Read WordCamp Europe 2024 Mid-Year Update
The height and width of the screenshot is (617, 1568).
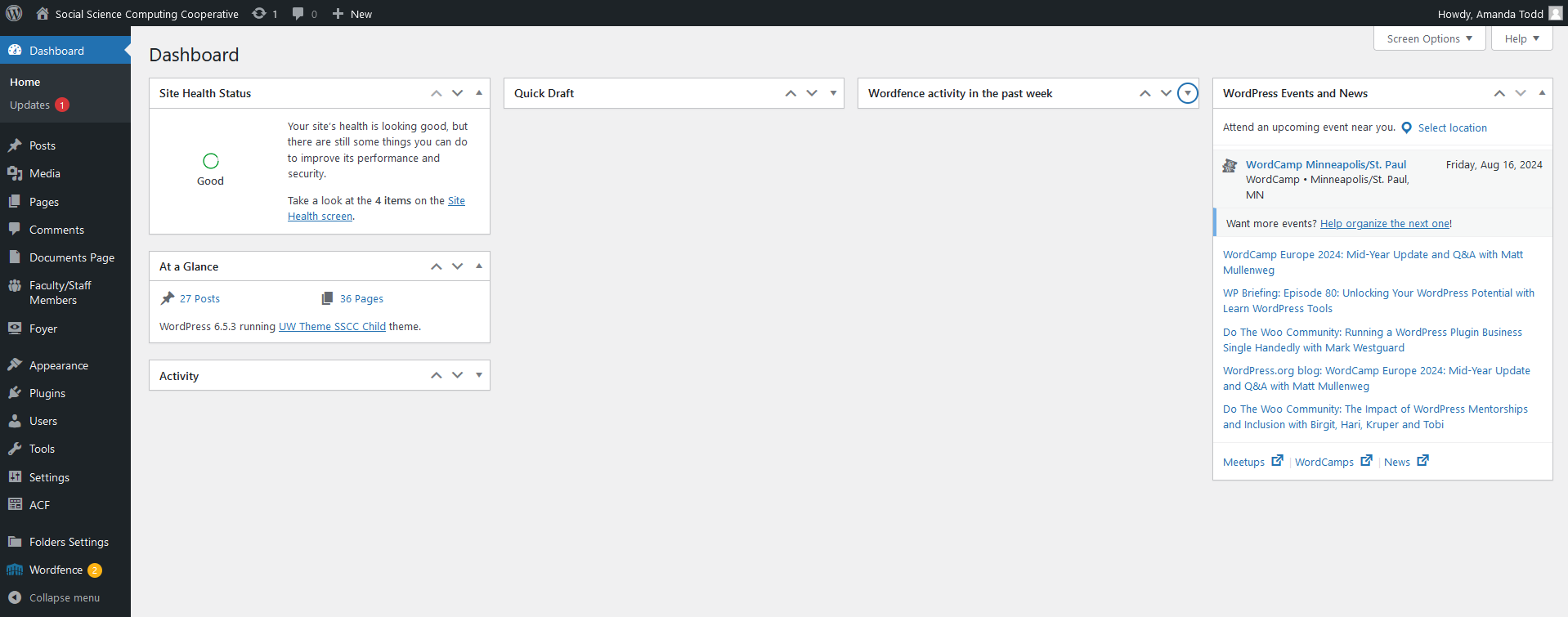(x=1373, y=262)
